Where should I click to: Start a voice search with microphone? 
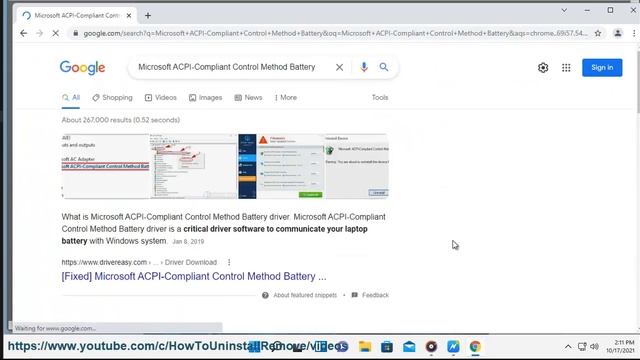tap(364, 67)
